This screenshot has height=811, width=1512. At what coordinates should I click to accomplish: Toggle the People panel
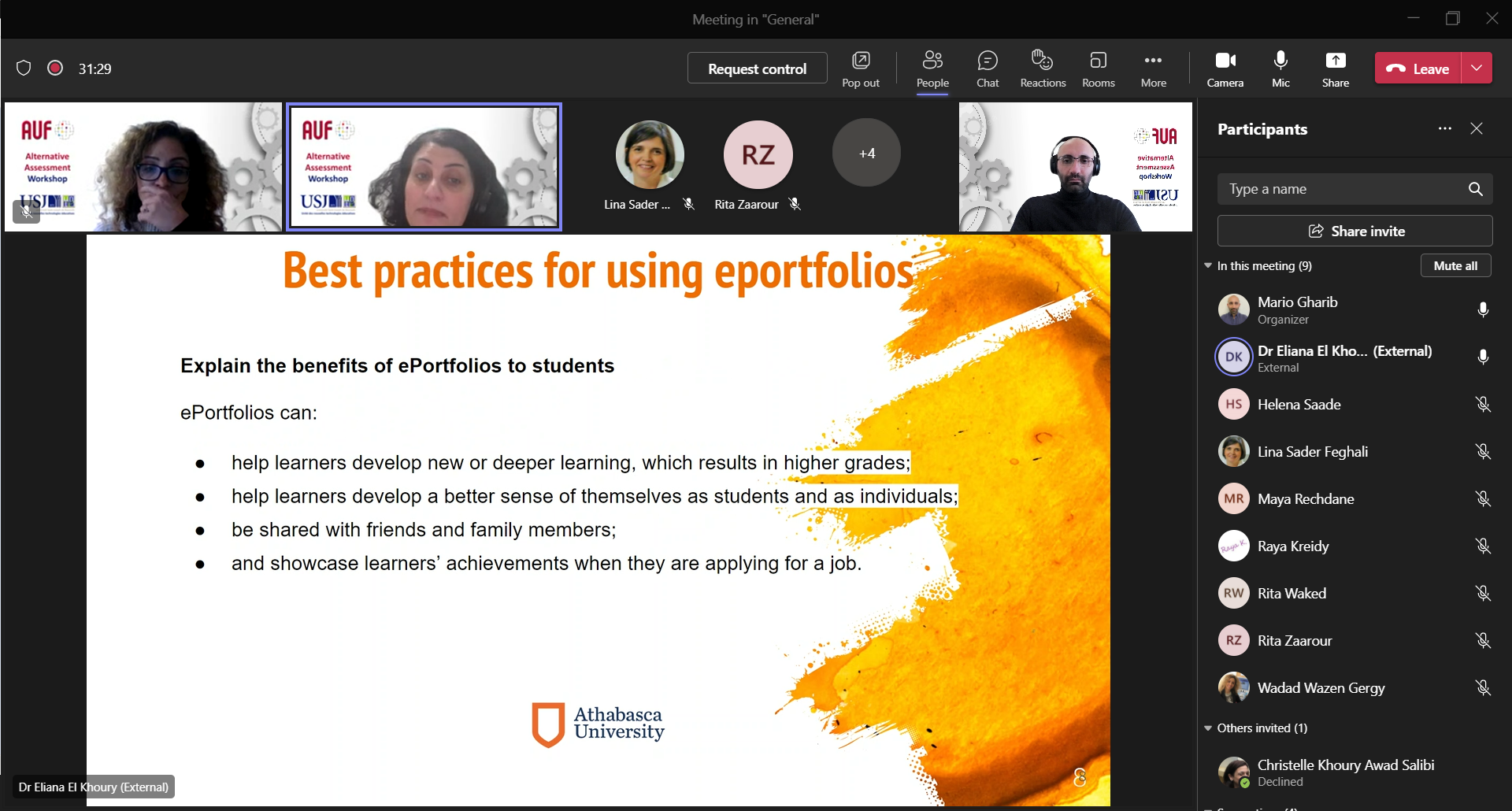coord(932,69)
